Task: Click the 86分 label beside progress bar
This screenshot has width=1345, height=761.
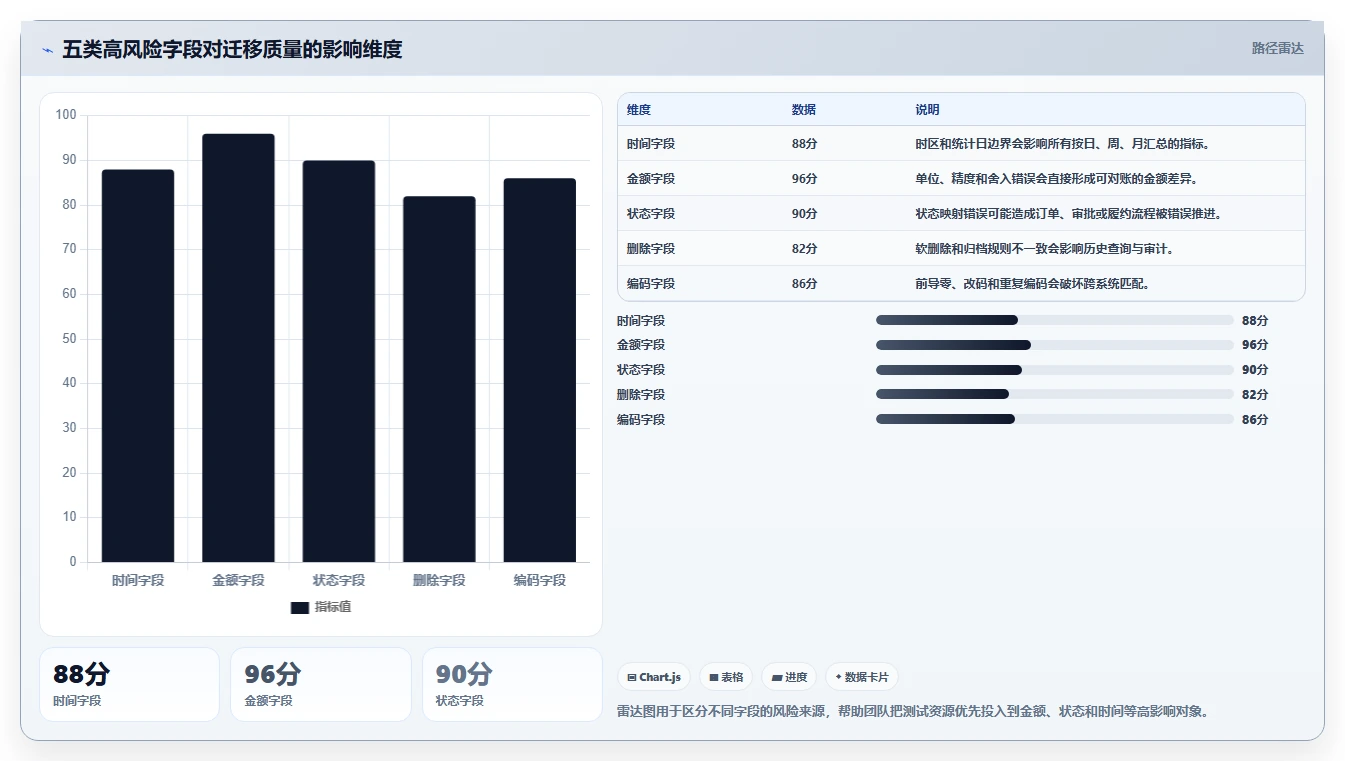Action: pyautogui.click(x=1255, y=420)
